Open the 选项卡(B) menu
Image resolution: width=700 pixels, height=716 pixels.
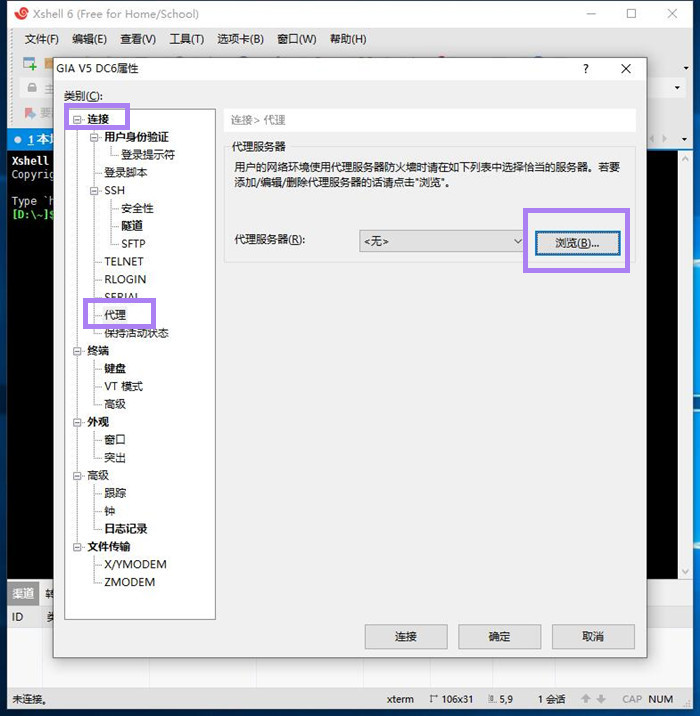click(x=241, y=39)
